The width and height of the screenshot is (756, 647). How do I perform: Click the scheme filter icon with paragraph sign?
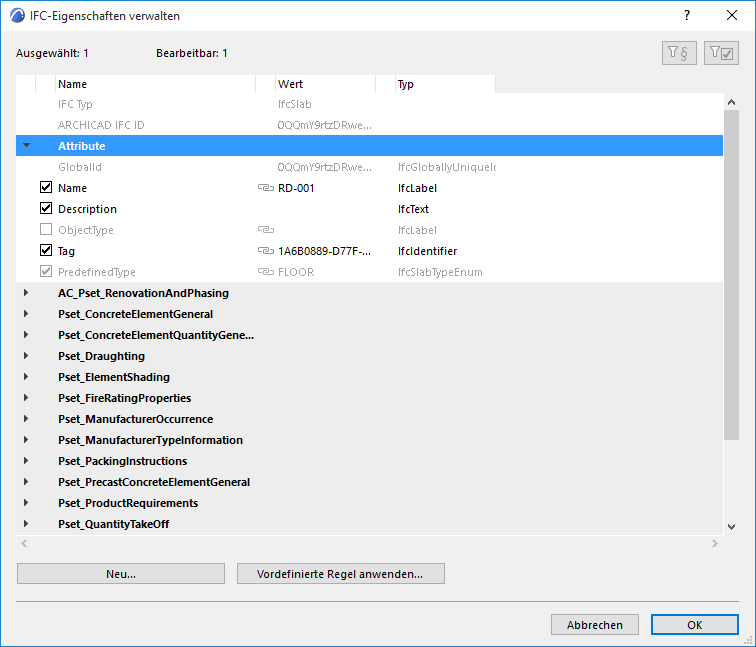pos(679,53)
